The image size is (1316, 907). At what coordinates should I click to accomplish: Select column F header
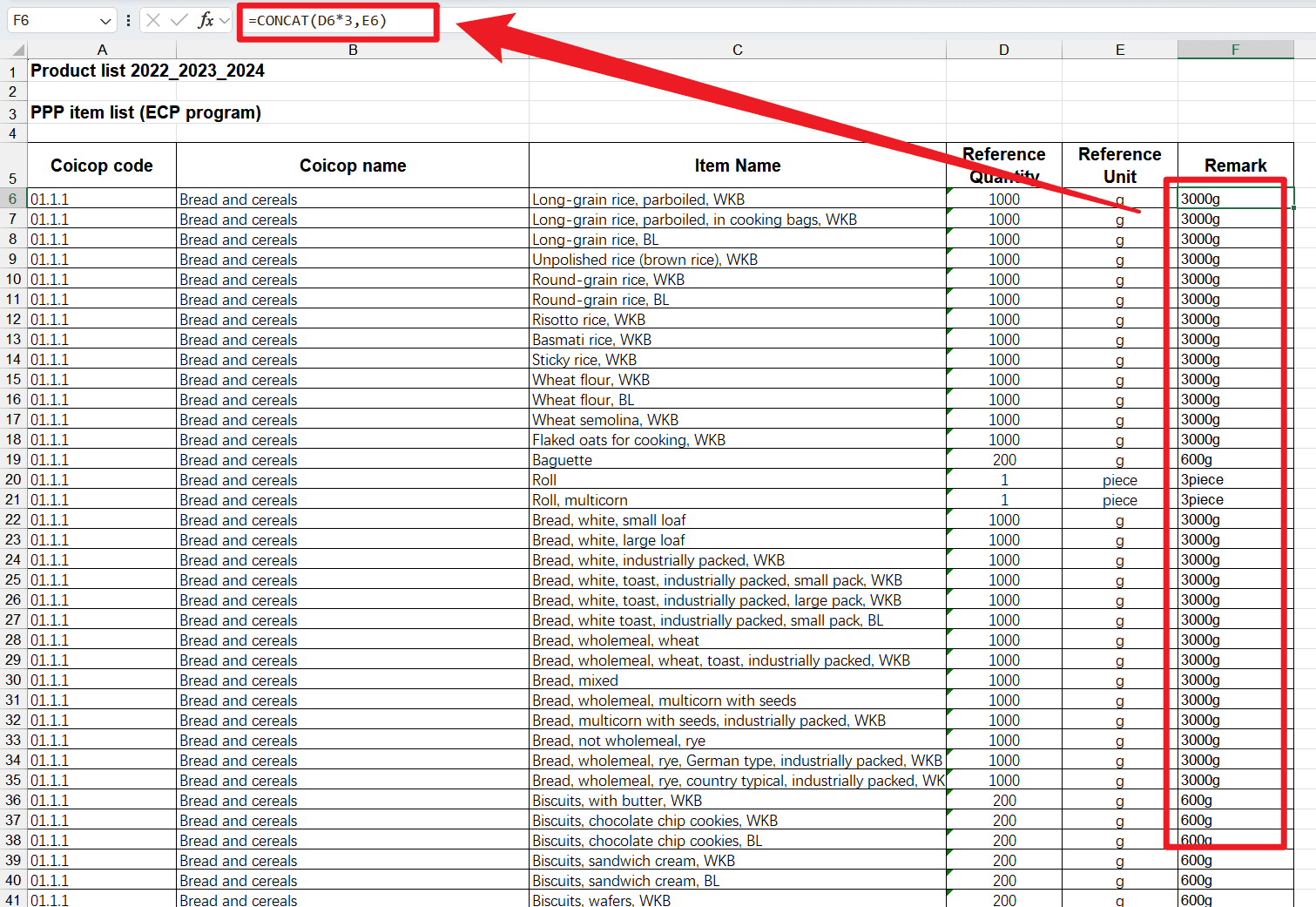coord(1235,50)
